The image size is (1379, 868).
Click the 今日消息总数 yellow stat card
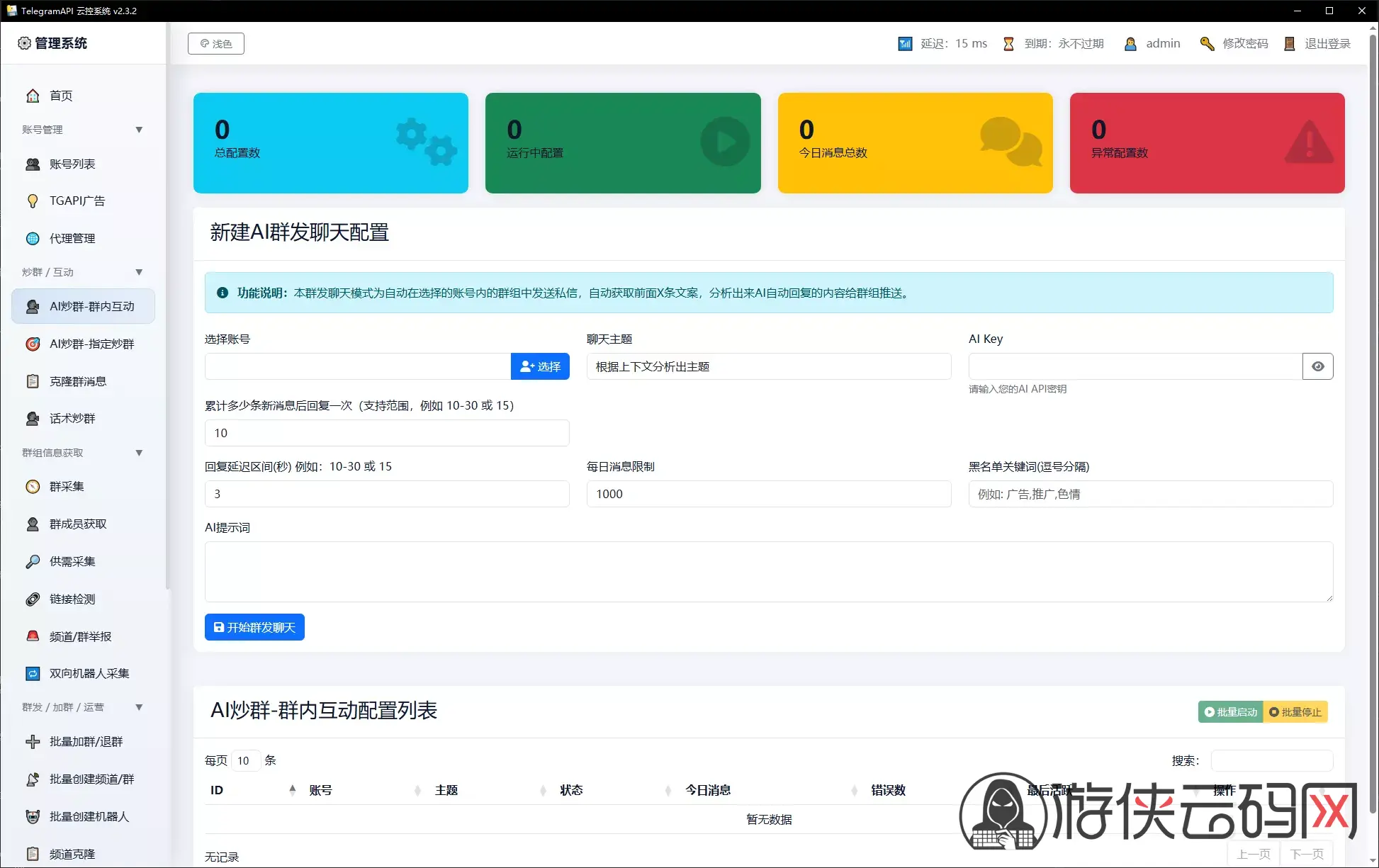[915, 143]
